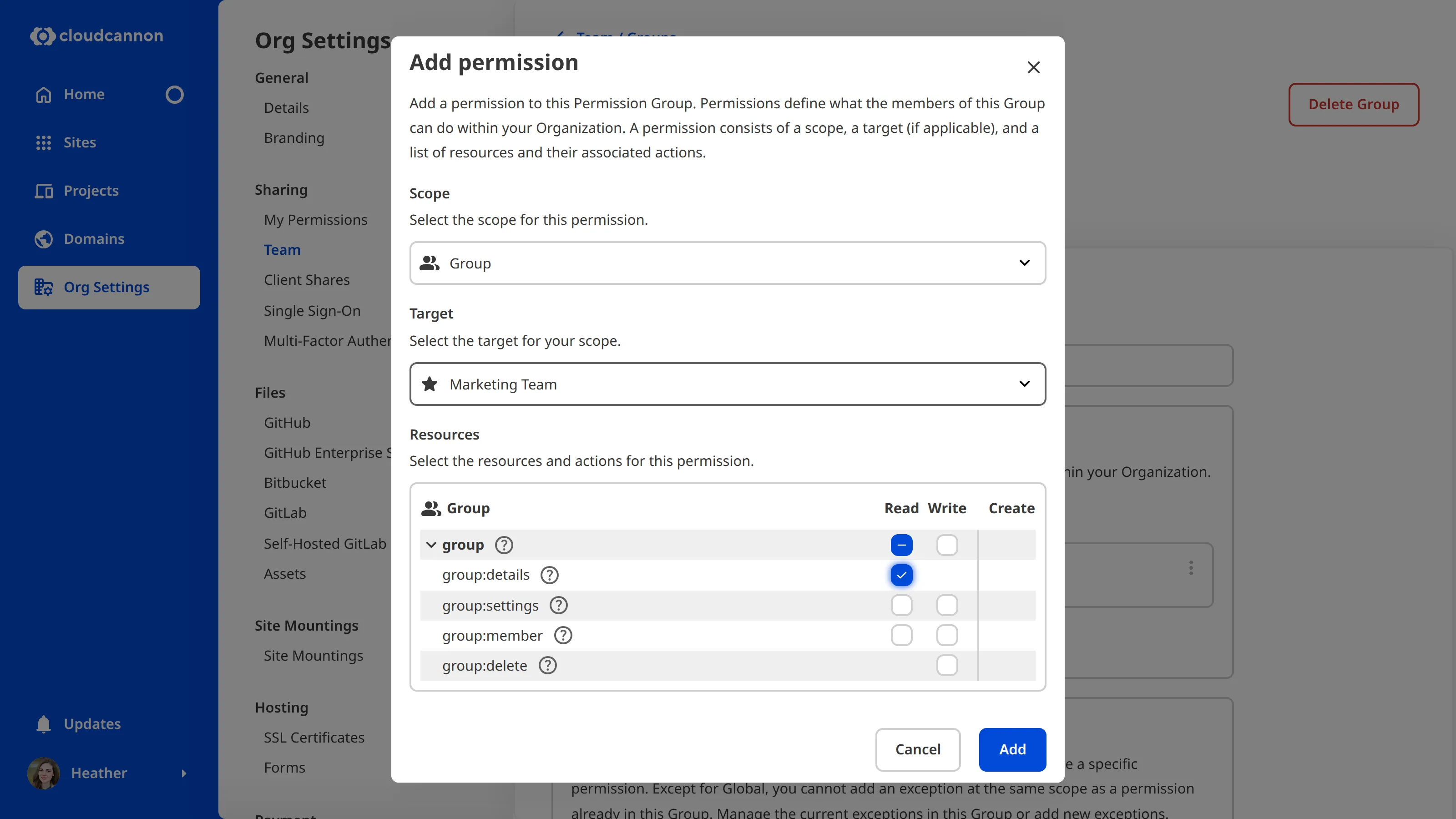
Task: Open the Scope dropdown showing Group
Action: (727, 263)
